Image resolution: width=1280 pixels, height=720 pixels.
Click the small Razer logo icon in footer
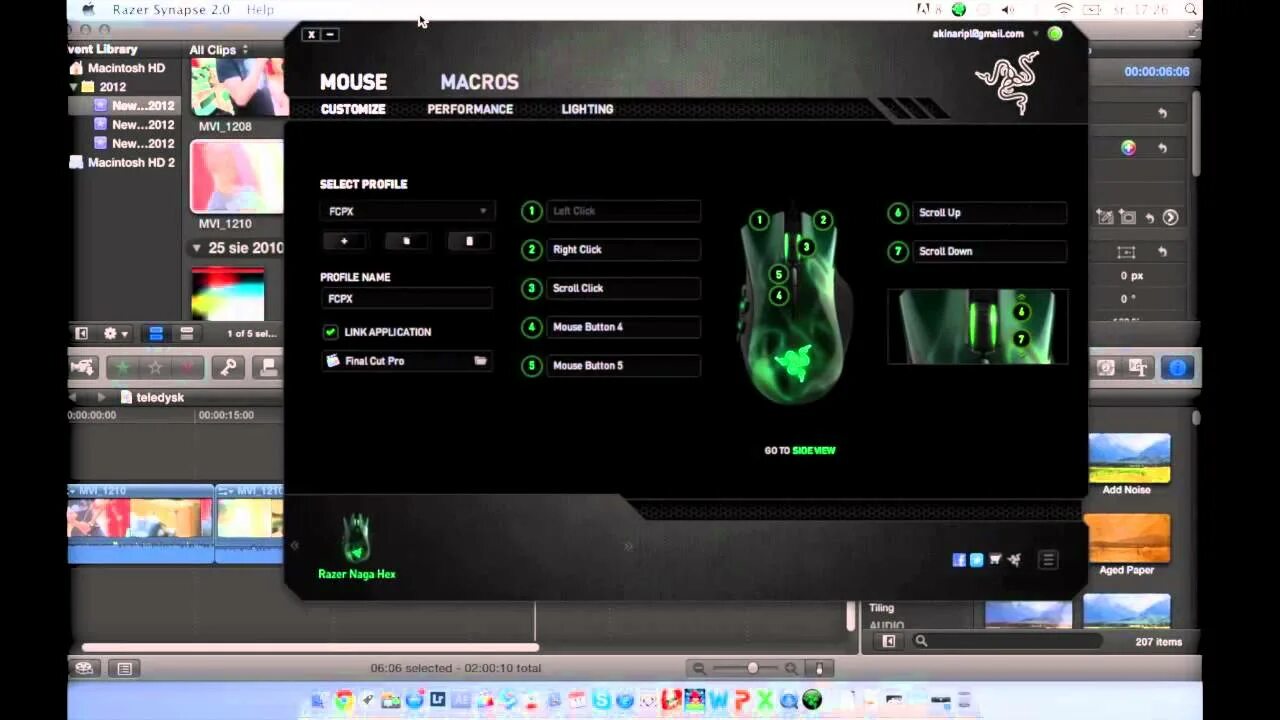(x=1014, y=560)
